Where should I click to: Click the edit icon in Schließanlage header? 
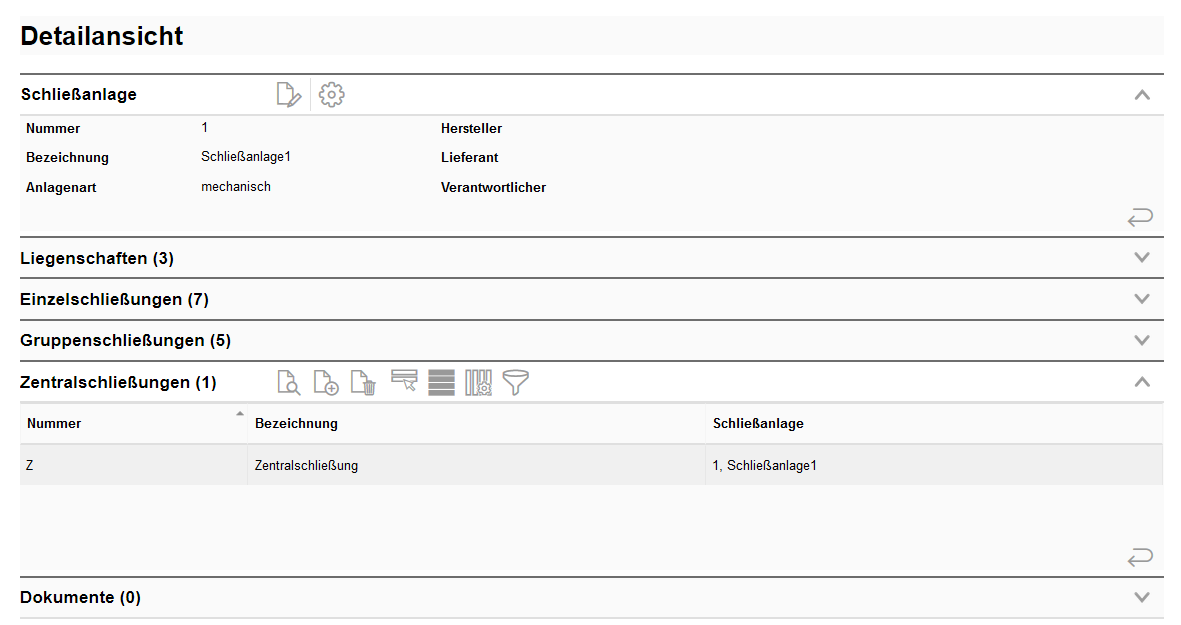(x=288, y=95)
